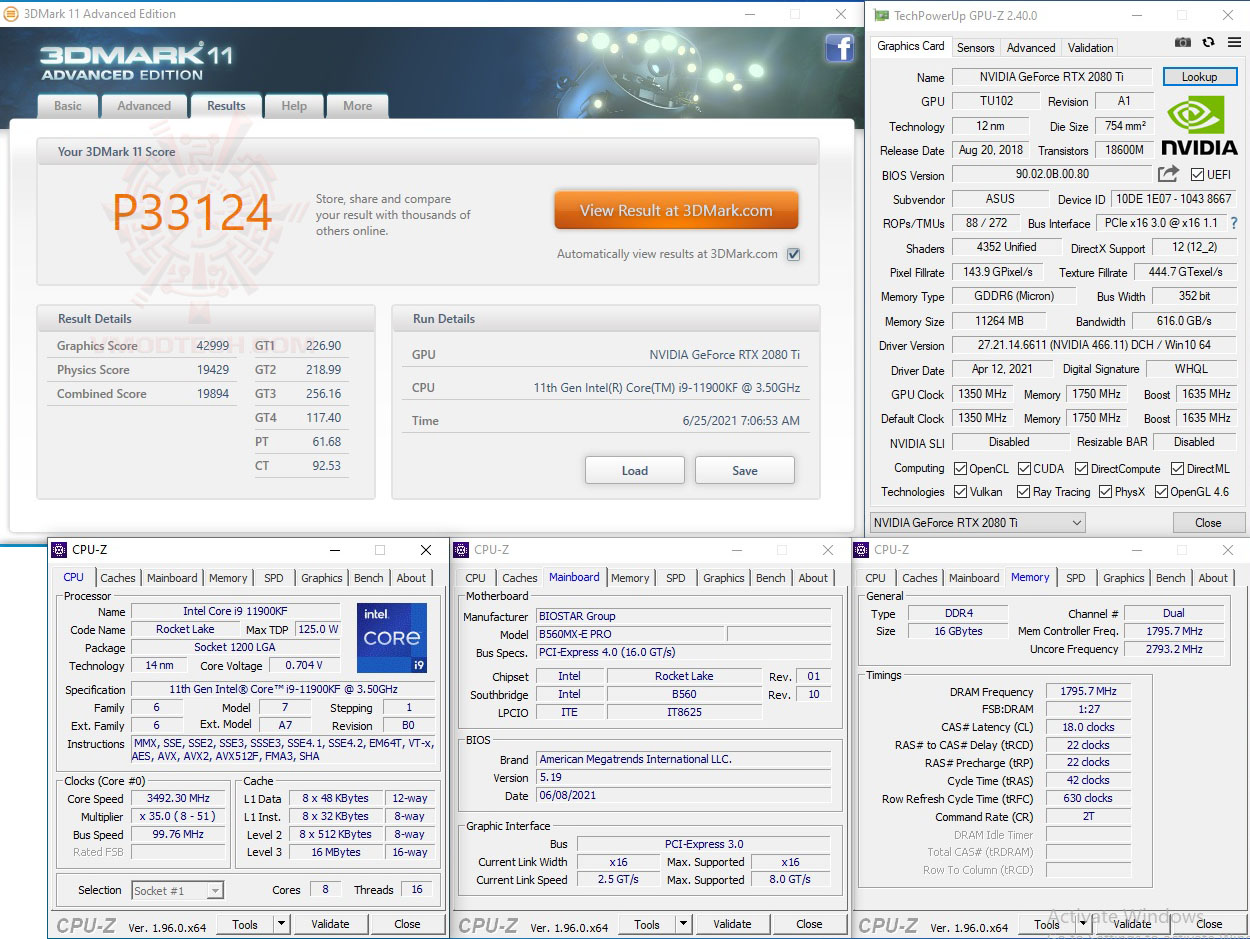The height and width of the screenshot is (939, 1250).
Task: Open the About tab in CPU-Z CPU window
Action: pos(411,578)
